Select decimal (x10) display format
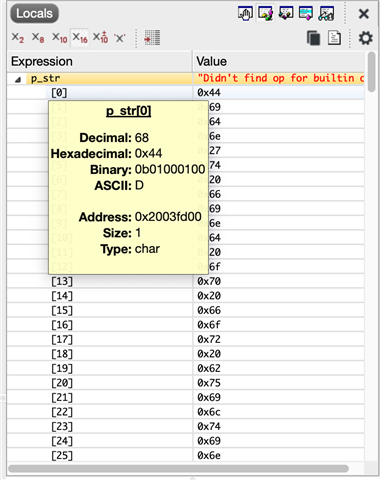 (59, 38)
